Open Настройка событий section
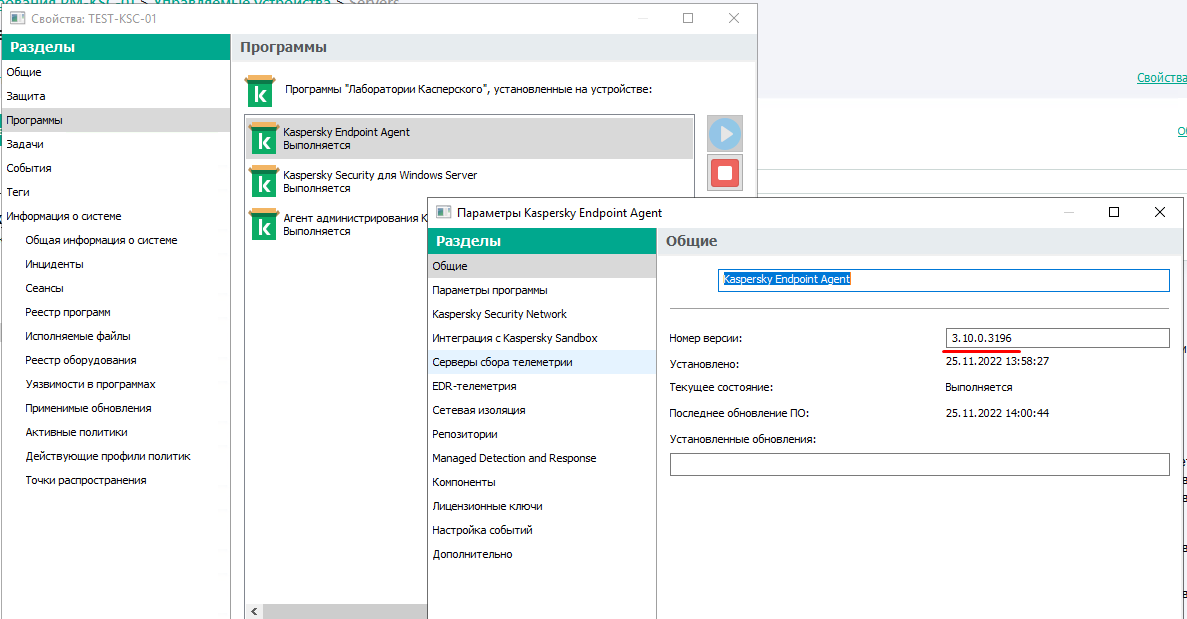 [542, 530]
